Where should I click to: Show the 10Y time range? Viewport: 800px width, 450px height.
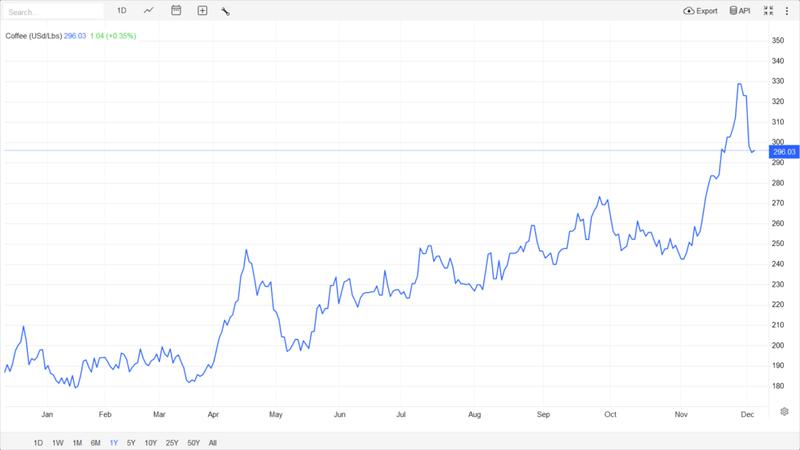(x=150, y=442)
